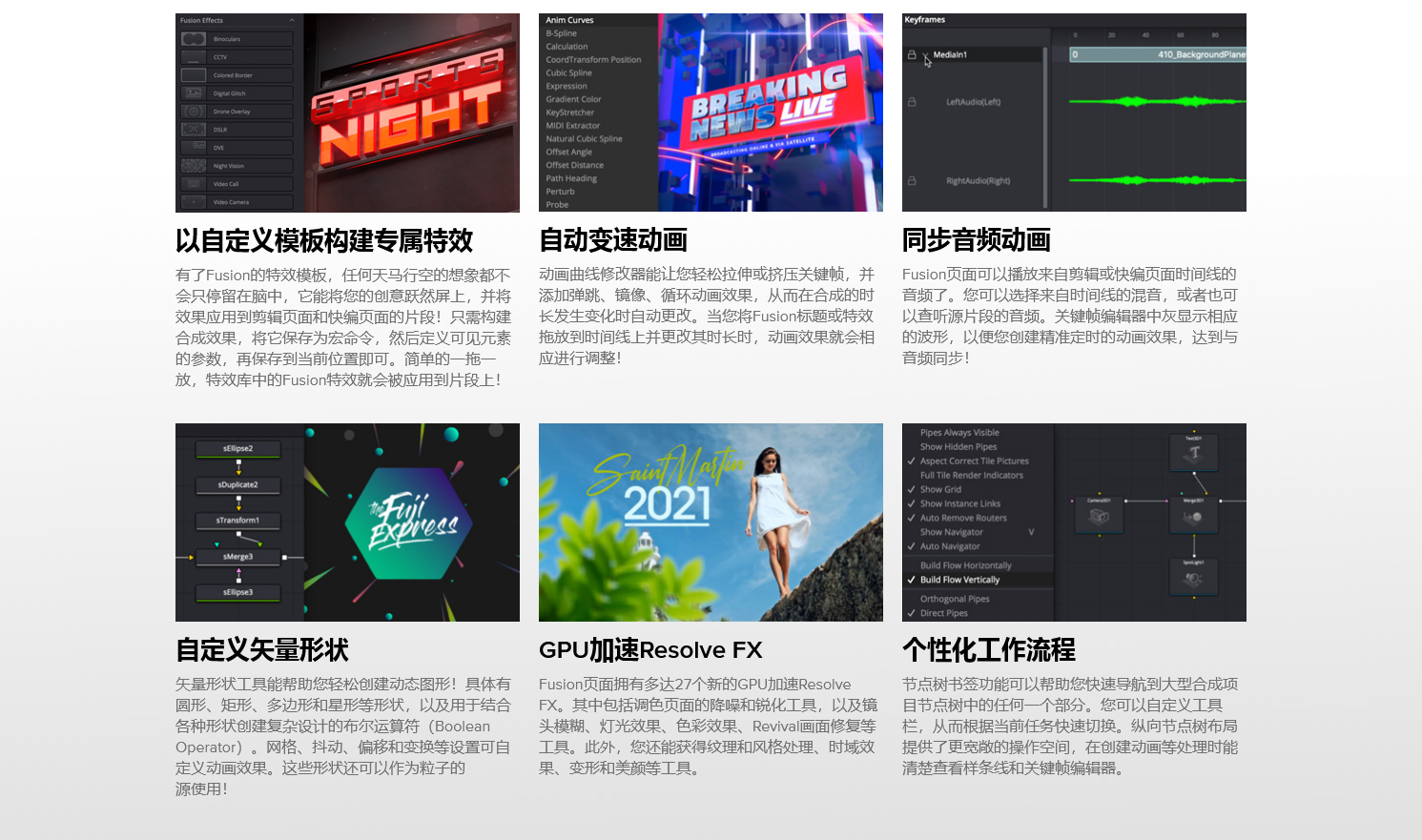The width and height of the screenshot is (1422, 840).
Task: Select the Merge3D1 node tile
Action: coord(1193,516)
